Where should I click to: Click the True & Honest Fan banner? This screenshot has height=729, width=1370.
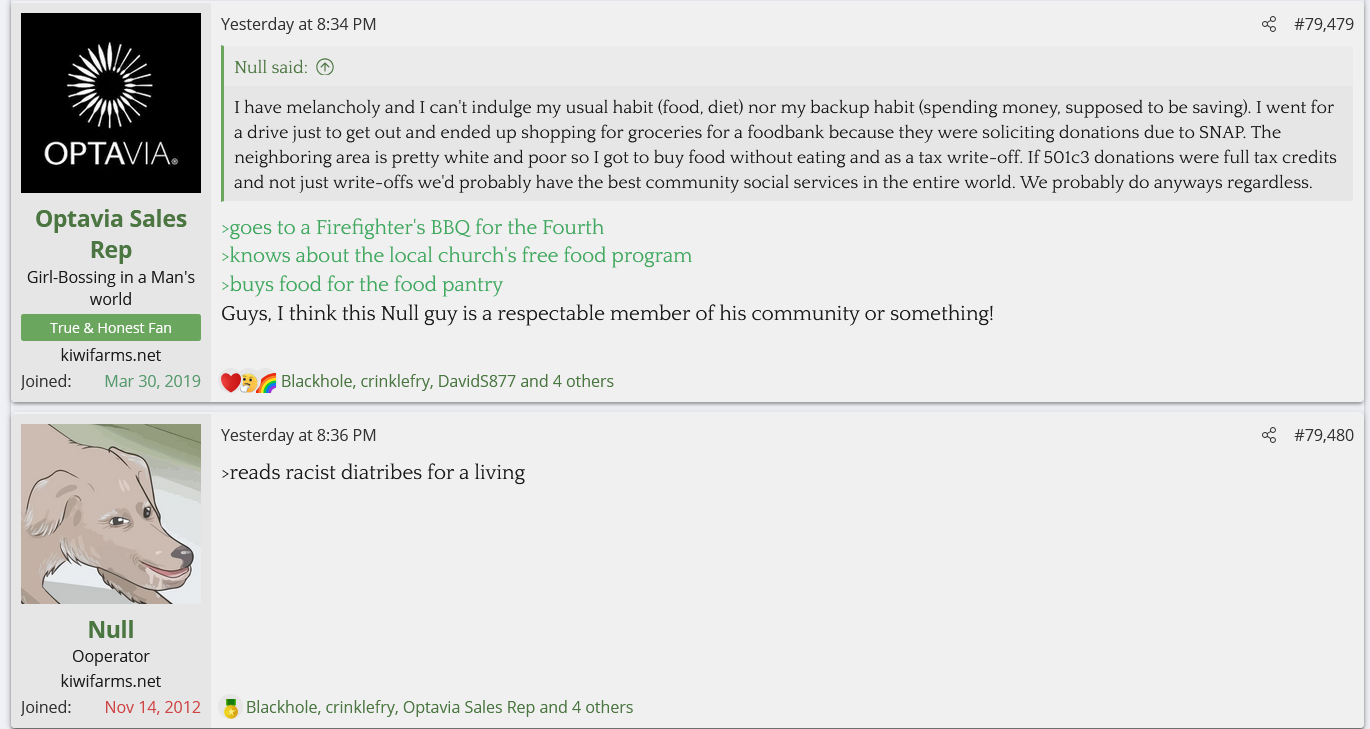click(x=111, y=328)
